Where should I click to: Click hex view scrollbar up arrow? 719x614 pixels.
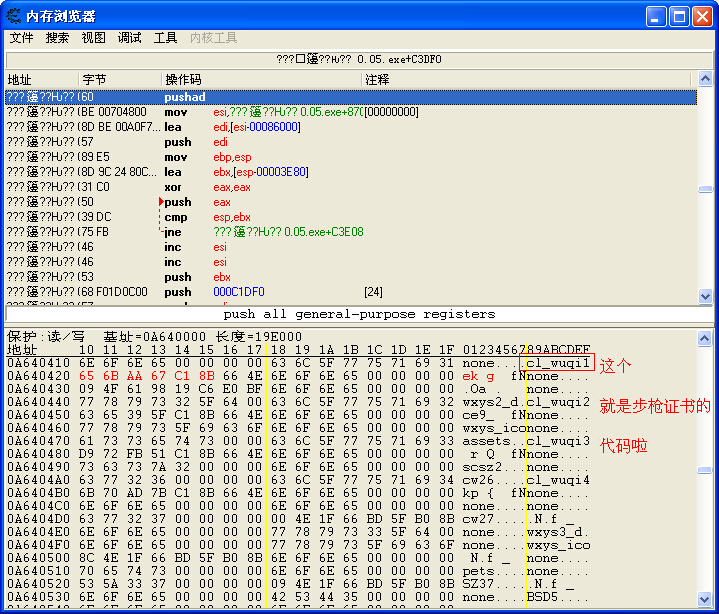click(x=705, y=338)
